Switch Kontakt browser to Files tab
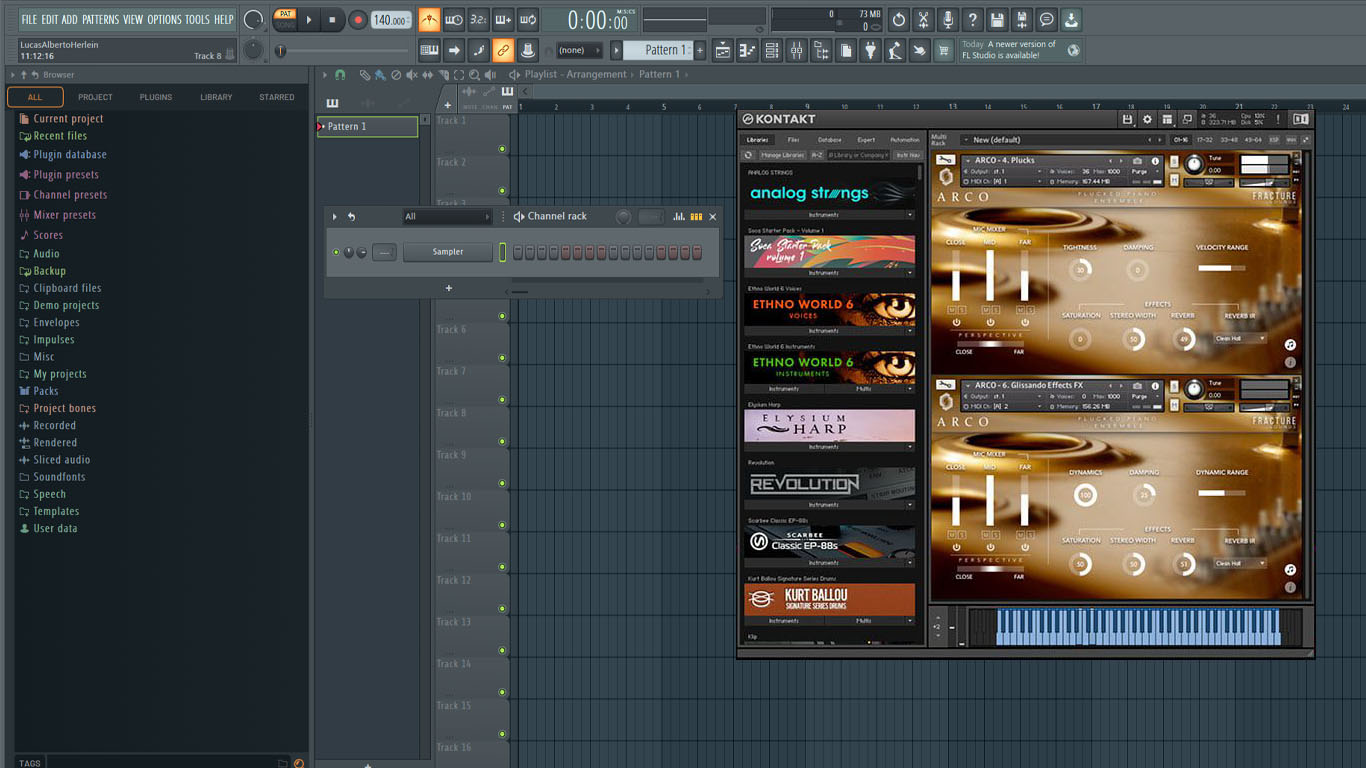The image size is (1366, 768). pyautogui.click(x=793, y=140)
